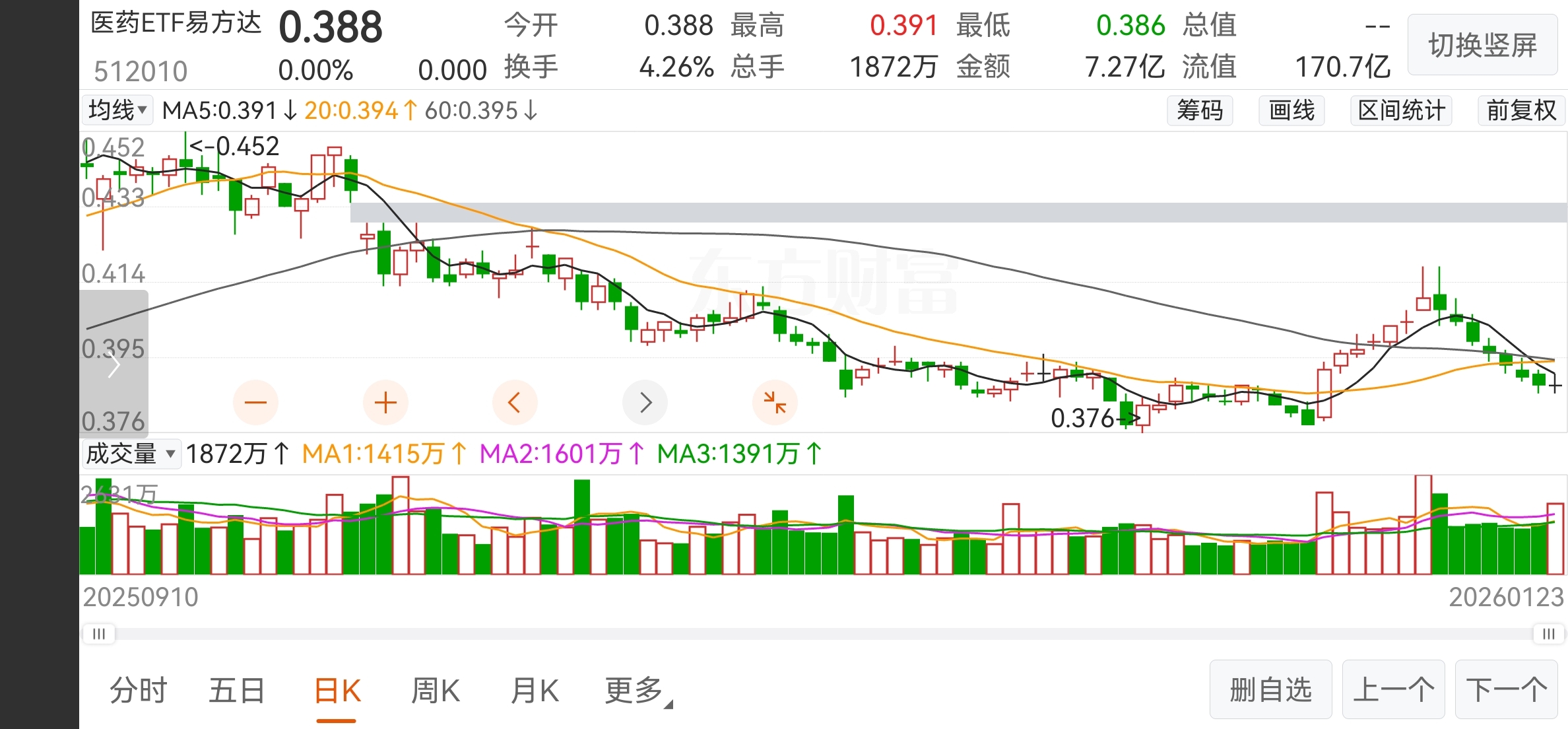Enable the 画线 drawing mode
Viewport: 1568px width, 729px height.
click(x=1291, y=110)
